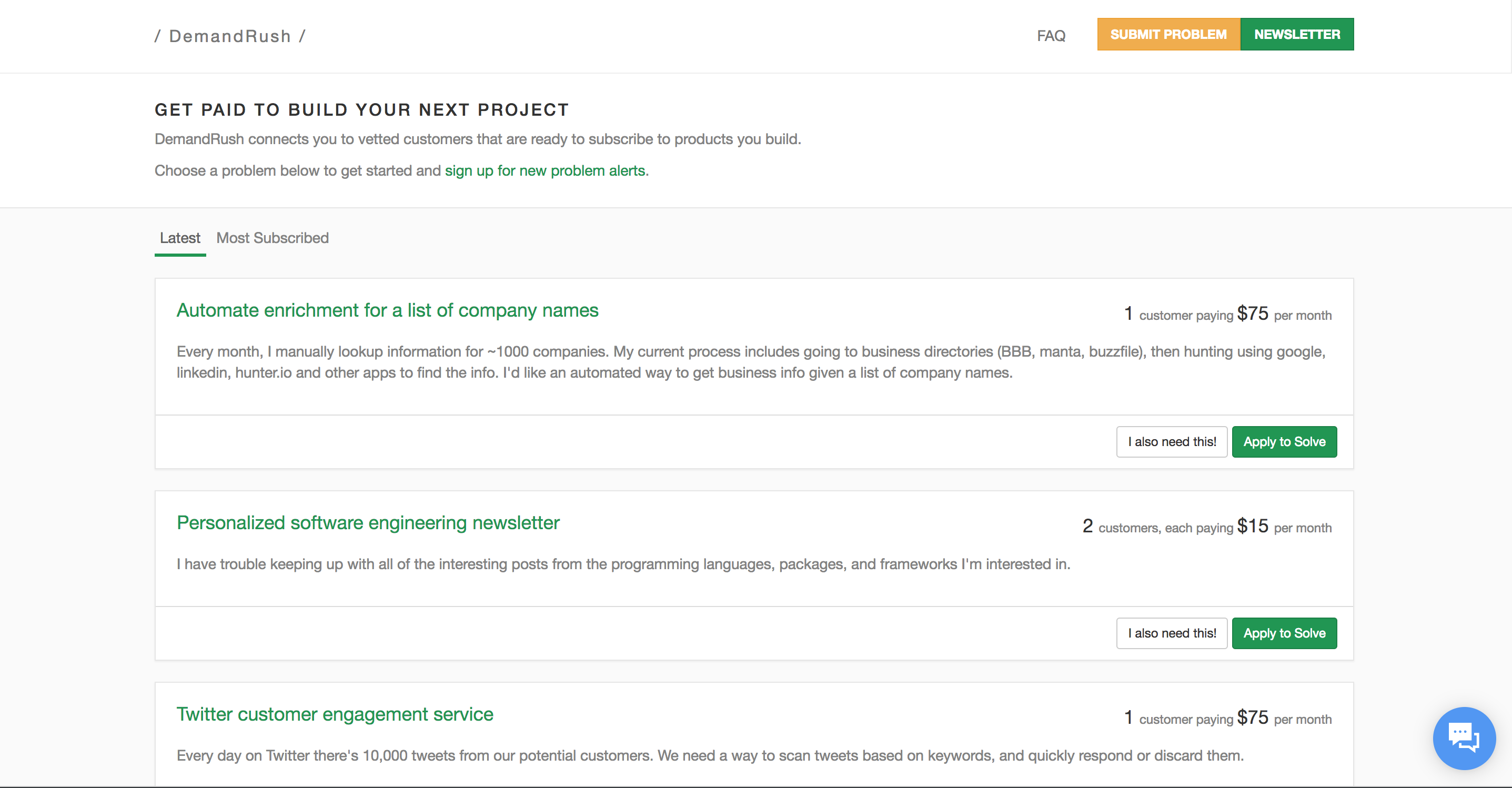Click the Get Paid To Build heading
Viewport: 1512px width, 788px height.
click(361, 110)
